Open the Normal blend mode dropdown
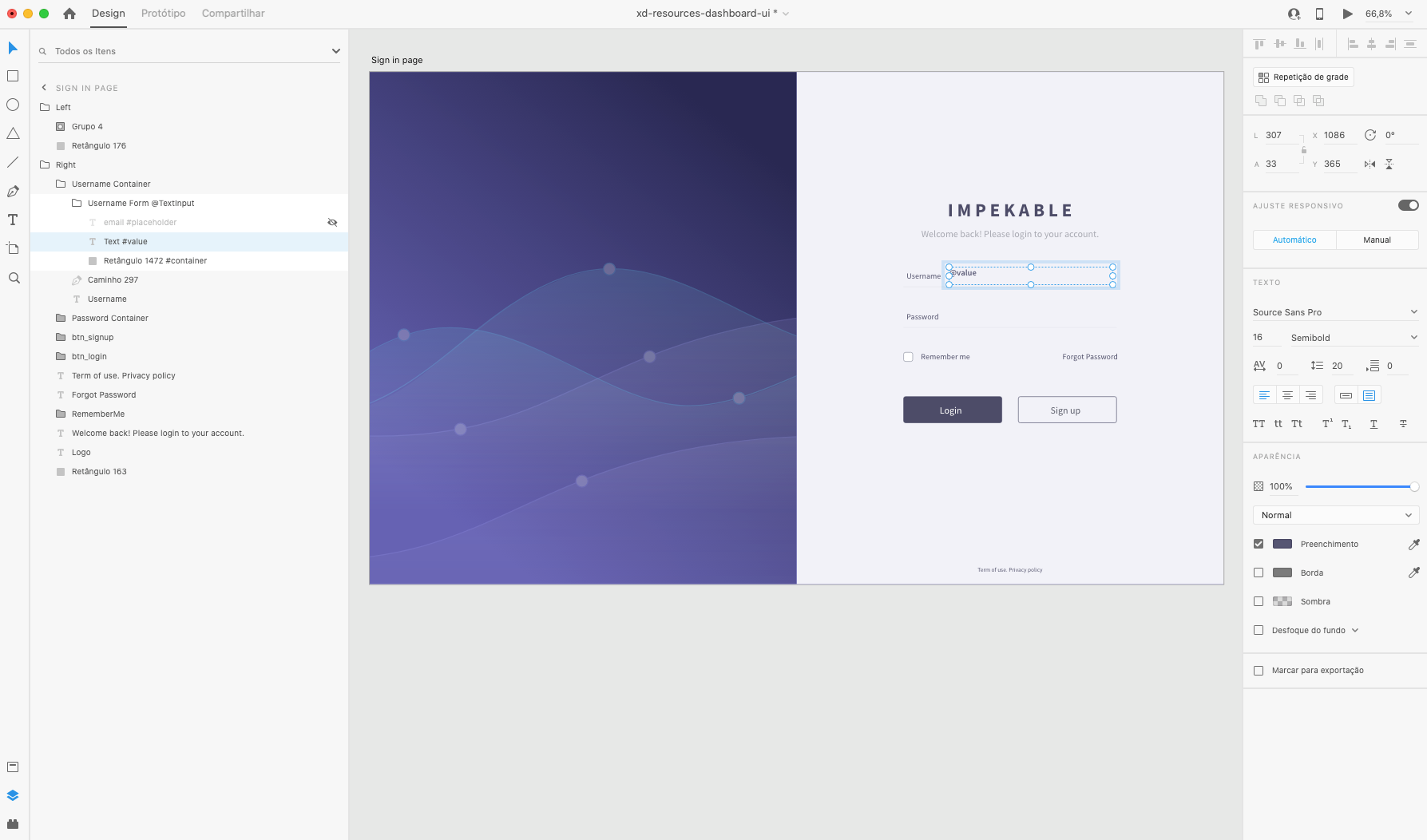This screenshot has width=1427, height=840. click(x=1336, y=515)
